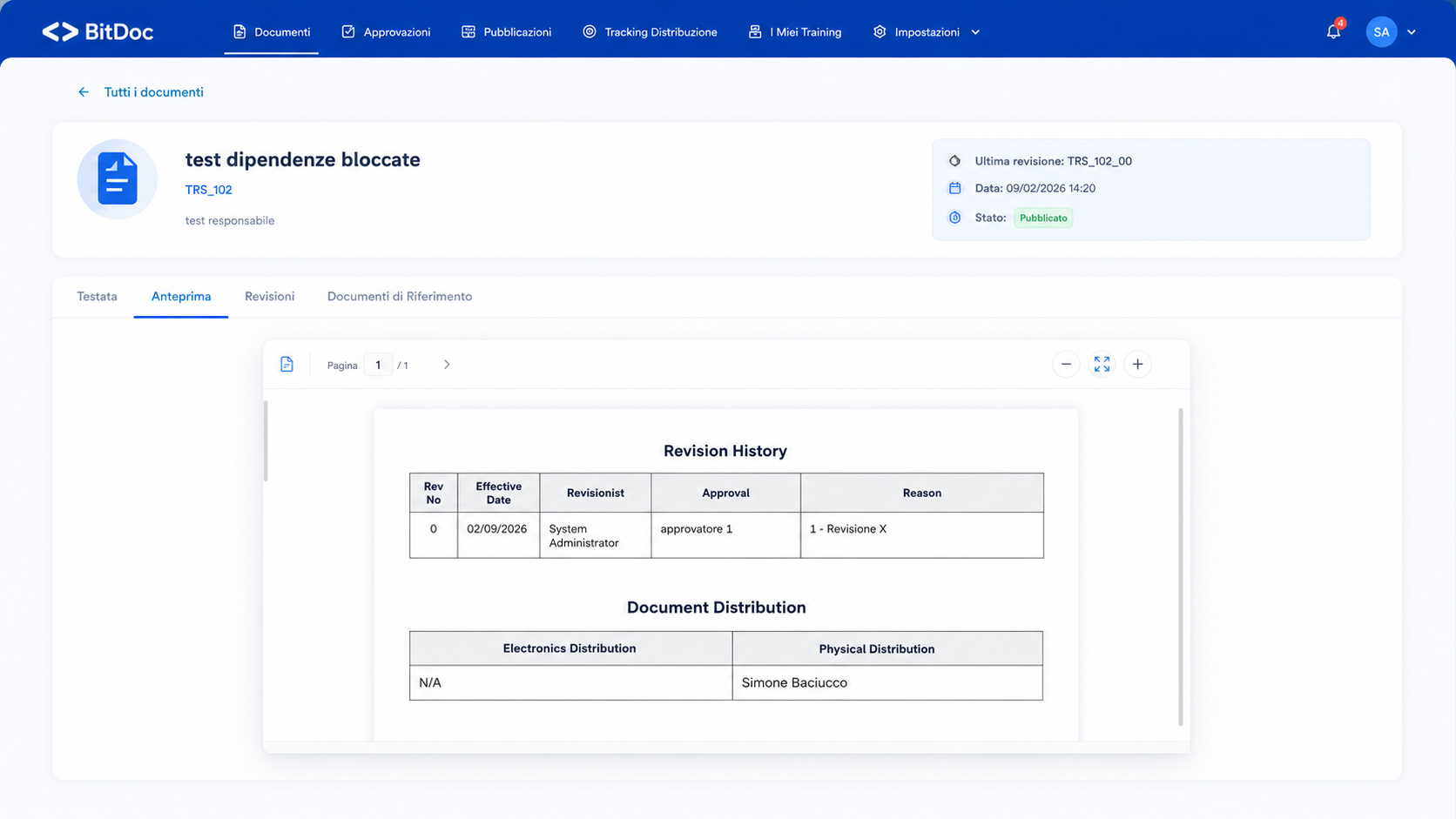Click the '1 - Revisione X' reason cell
1456x819 pixels.
click(921, 535)
